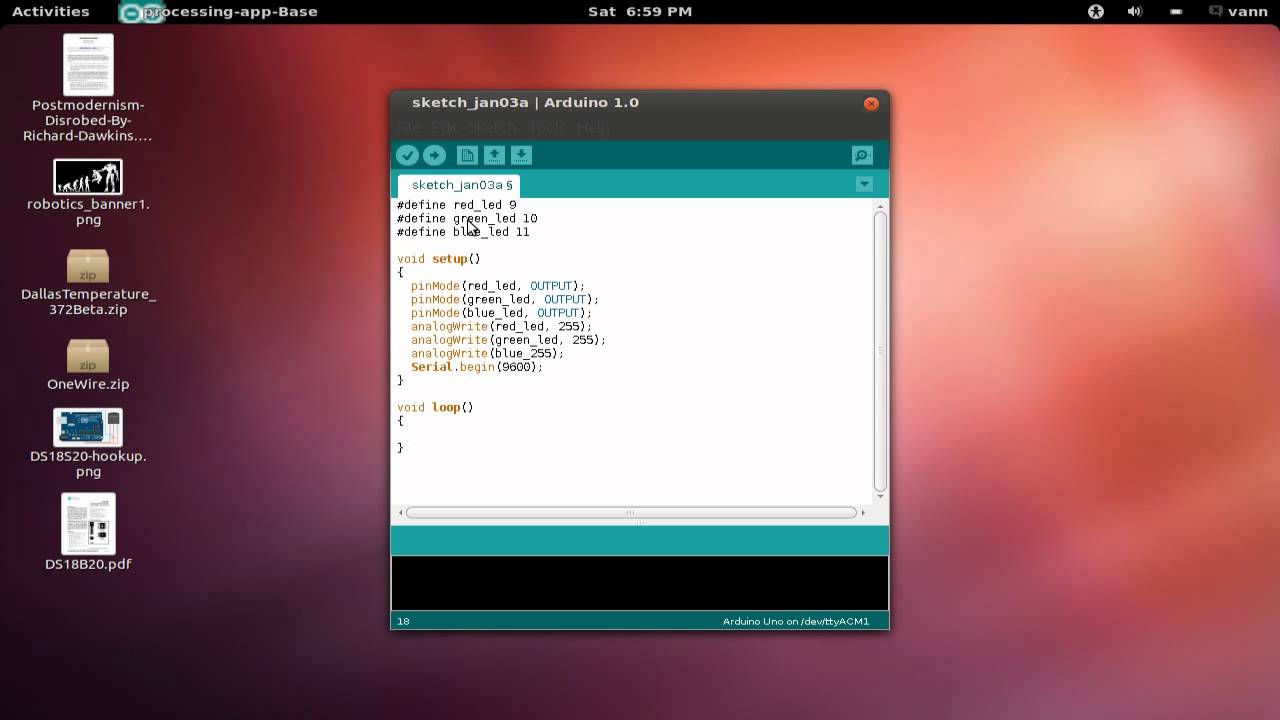Viewport: 1280px width, 720px height.
Task: Open a sketch with the up-arrow icon
Action: tap(494, 155)
